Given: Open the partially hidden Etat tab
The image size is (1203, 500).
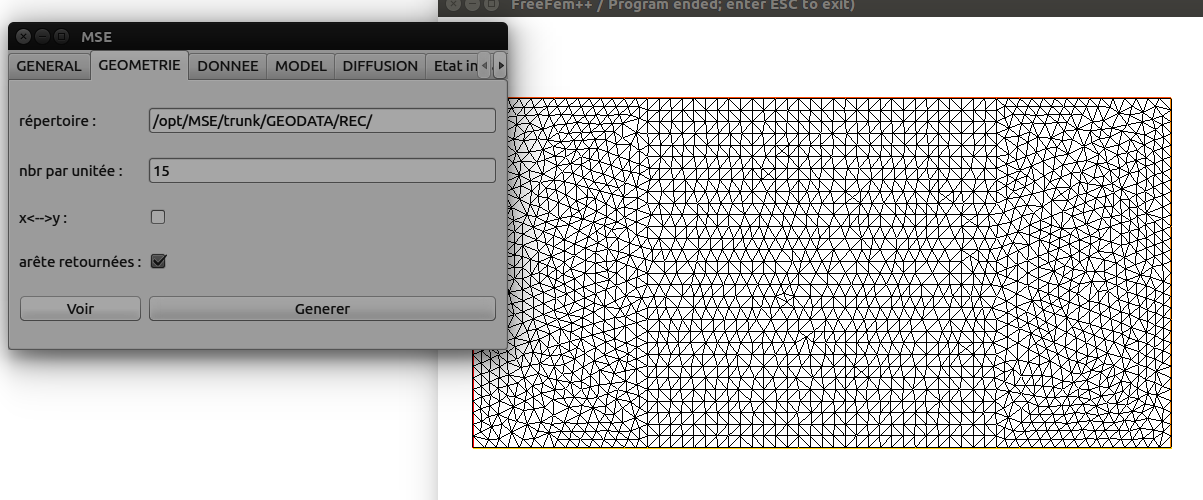Looking at the screenshot, I should (x=453, y=66).
